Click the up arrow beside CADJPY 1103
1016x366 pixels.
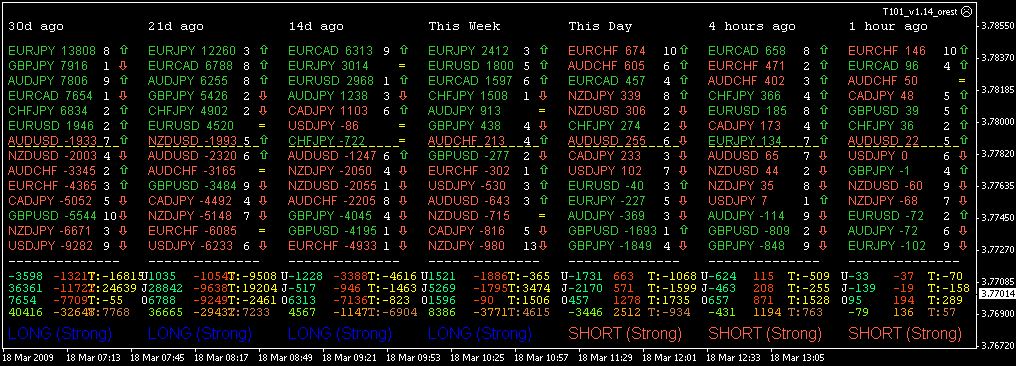(404, 111)
